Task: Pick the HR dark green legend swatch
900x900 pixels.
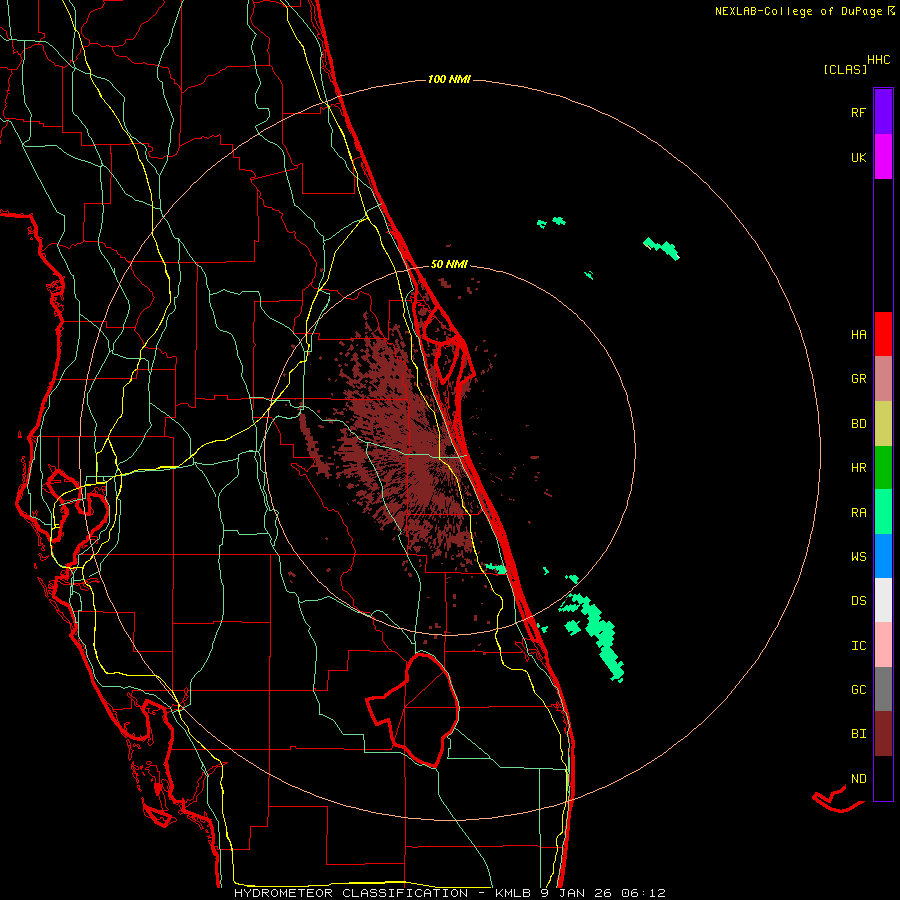Action: [x=883, y=468]
